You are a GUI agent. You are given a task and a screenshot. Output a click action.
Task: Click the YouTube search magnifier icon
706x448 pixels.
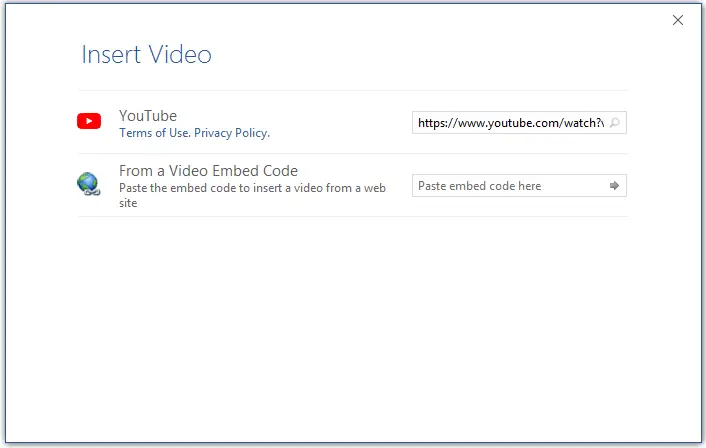[615, 122]
